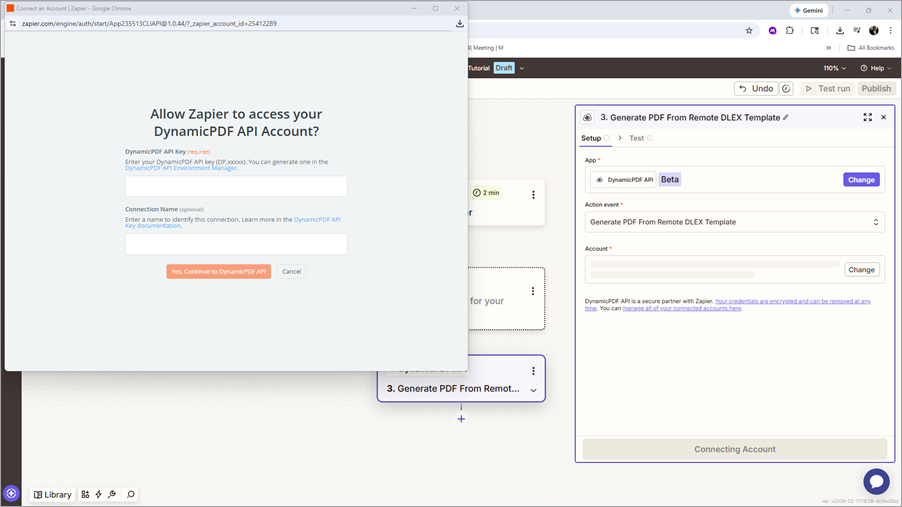Open the DynamicPDF API Environment Manager link

(x=181, y=169)
